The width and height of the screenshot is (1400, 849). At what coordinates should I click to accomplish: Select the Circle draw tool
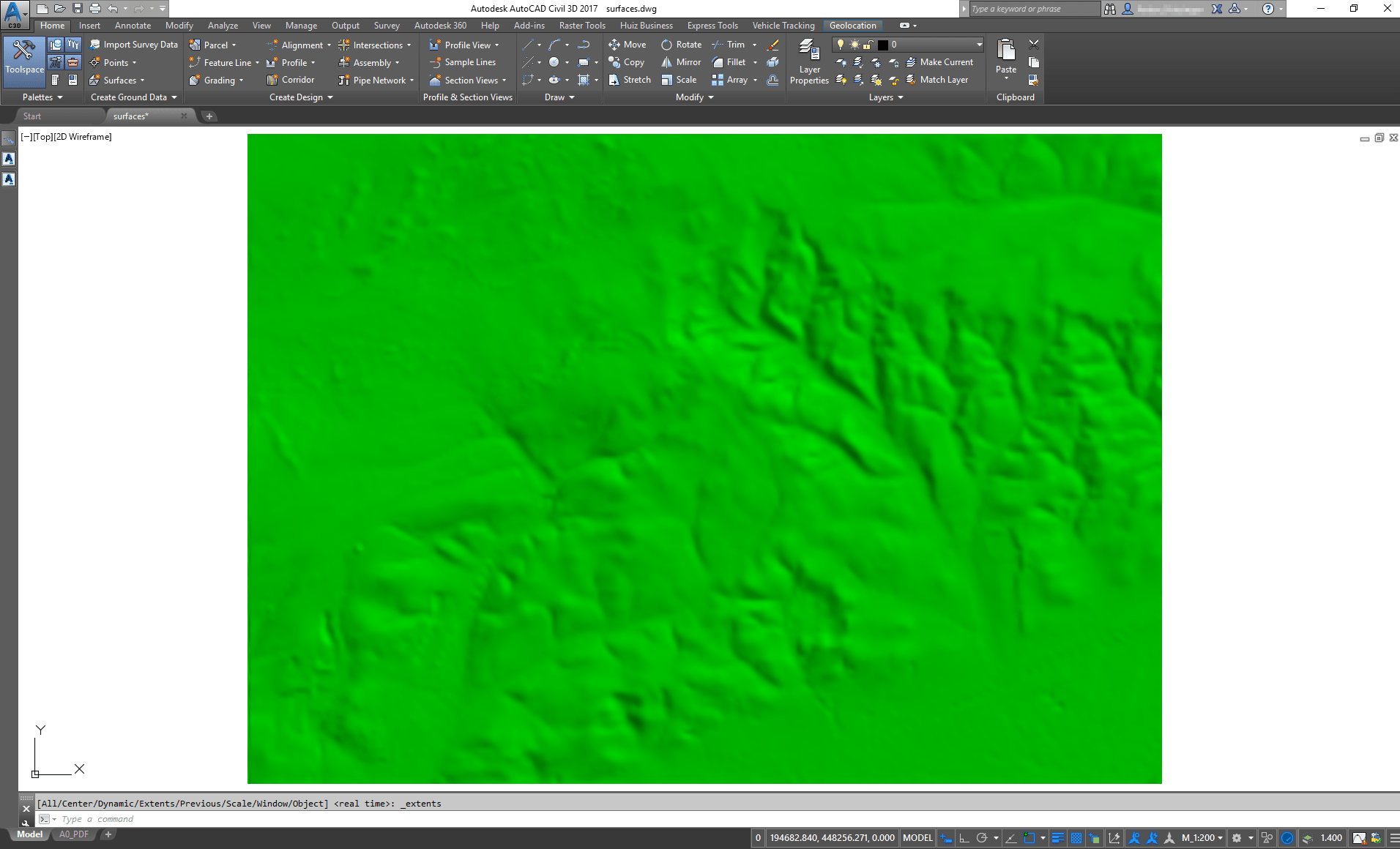[x=554, y=62]
